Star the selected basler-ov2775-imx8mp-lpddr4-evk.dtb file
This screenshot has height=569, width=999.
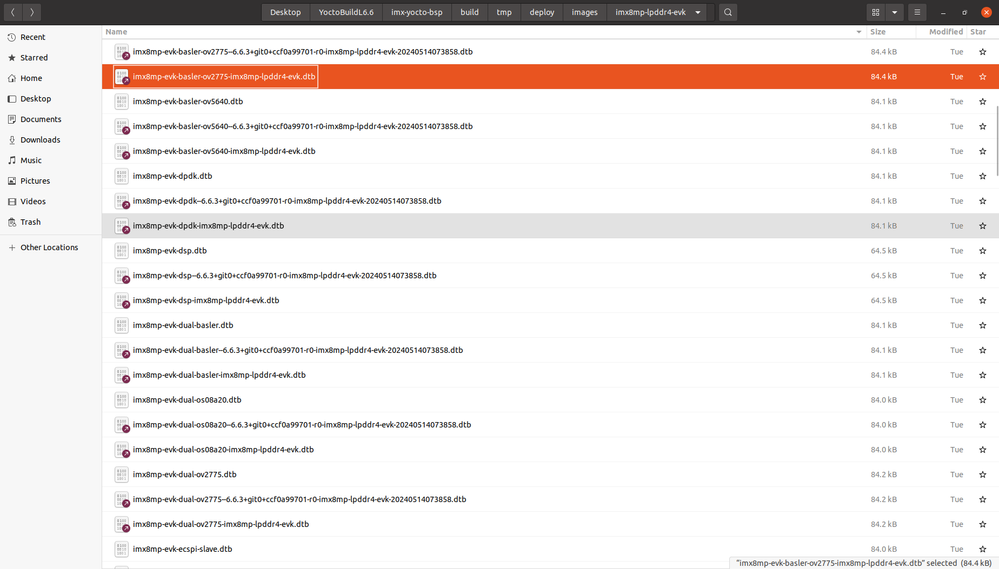(982, 76)
